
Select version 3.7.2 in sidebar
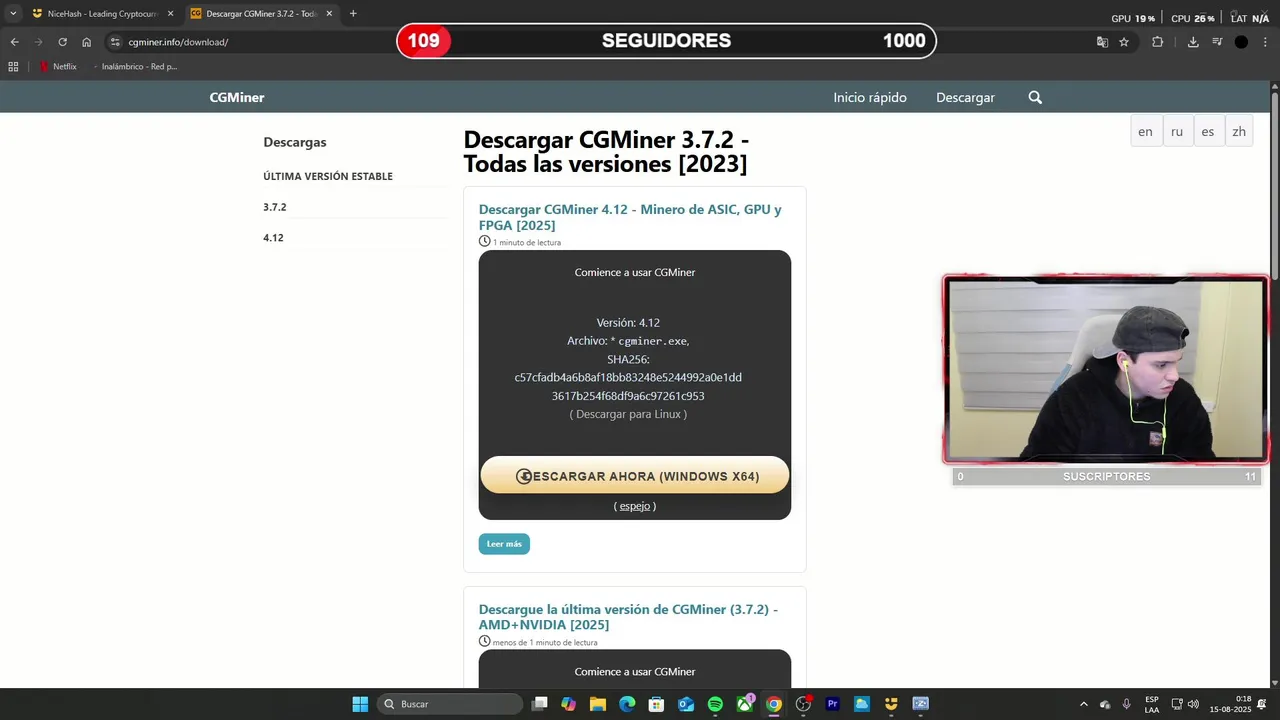[x=275, y=207]
